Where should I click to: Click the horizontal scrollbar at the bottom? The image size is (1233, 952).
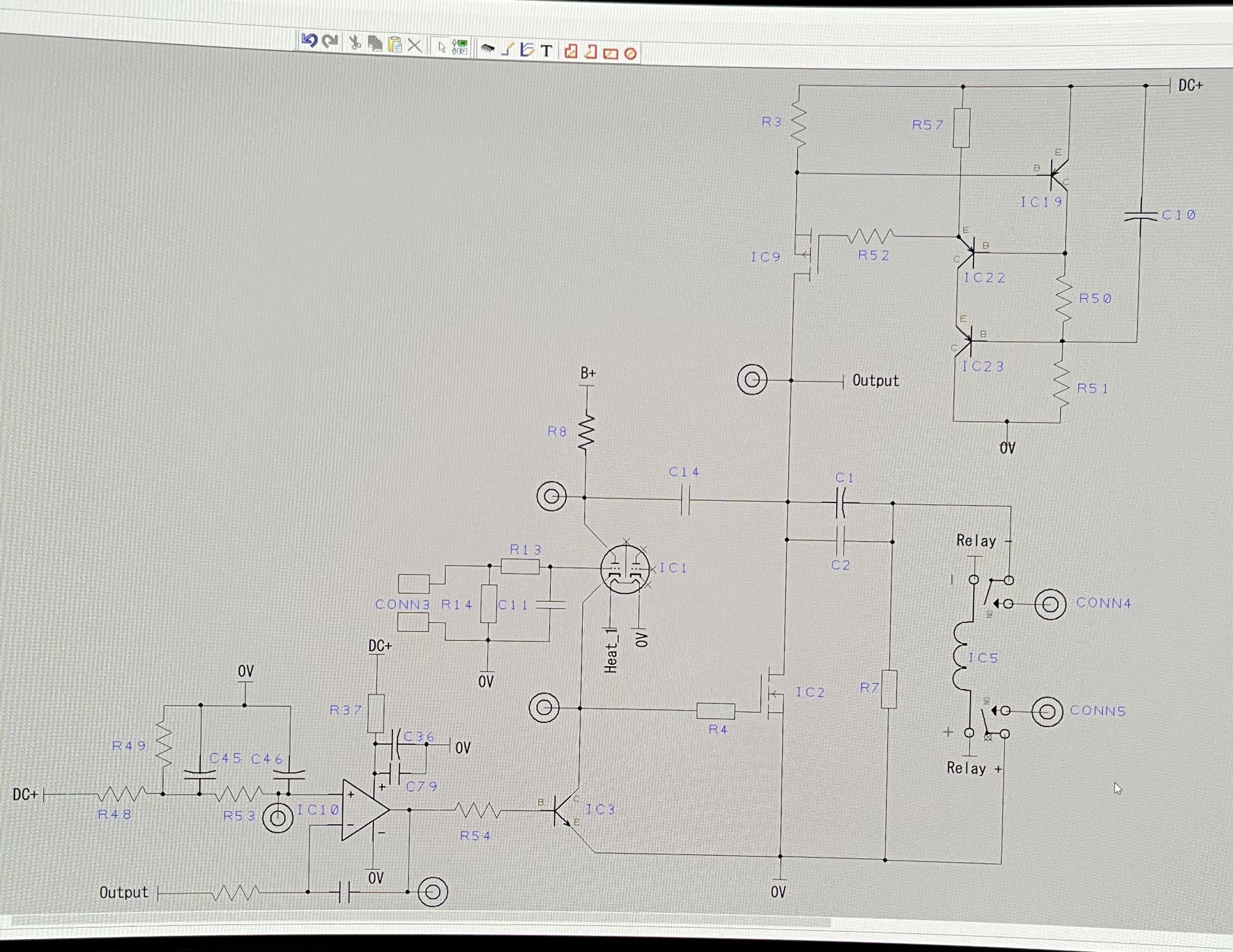[x=421, y=921]
